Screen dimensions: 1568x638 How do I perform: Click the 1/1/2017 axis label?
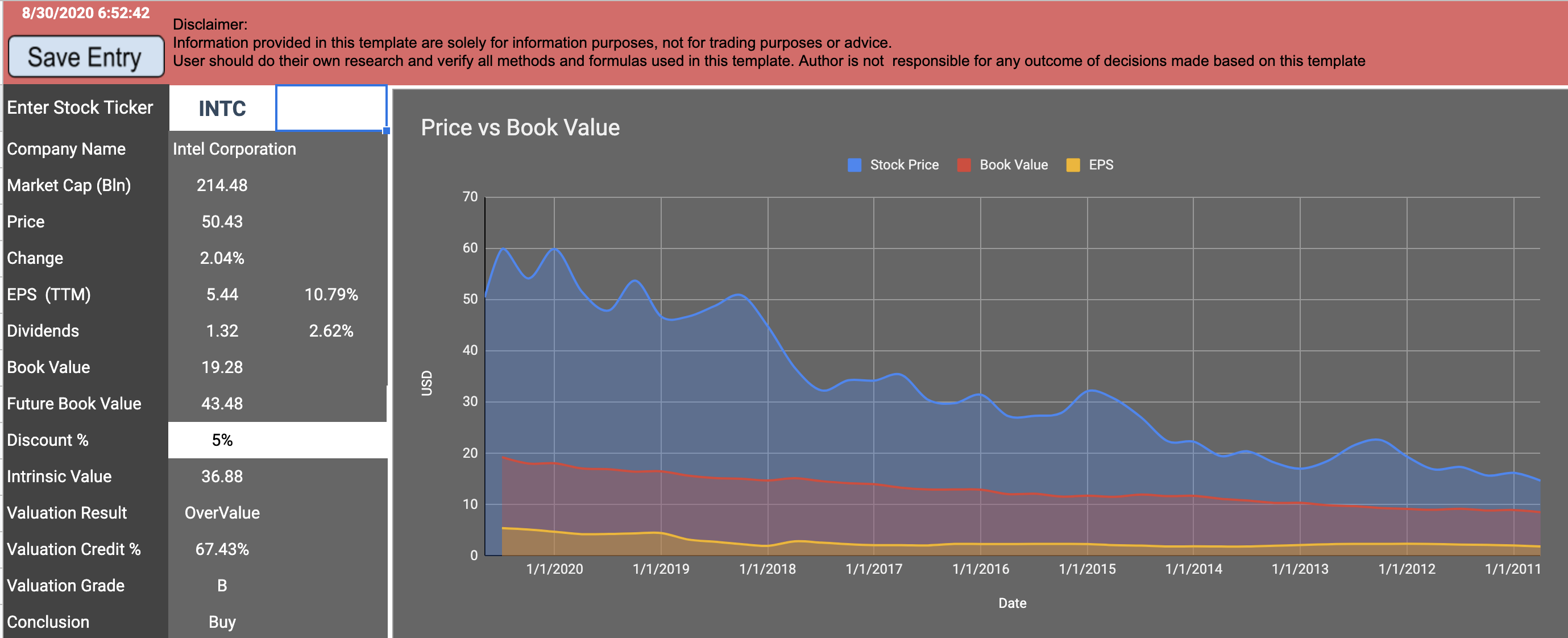874,569
